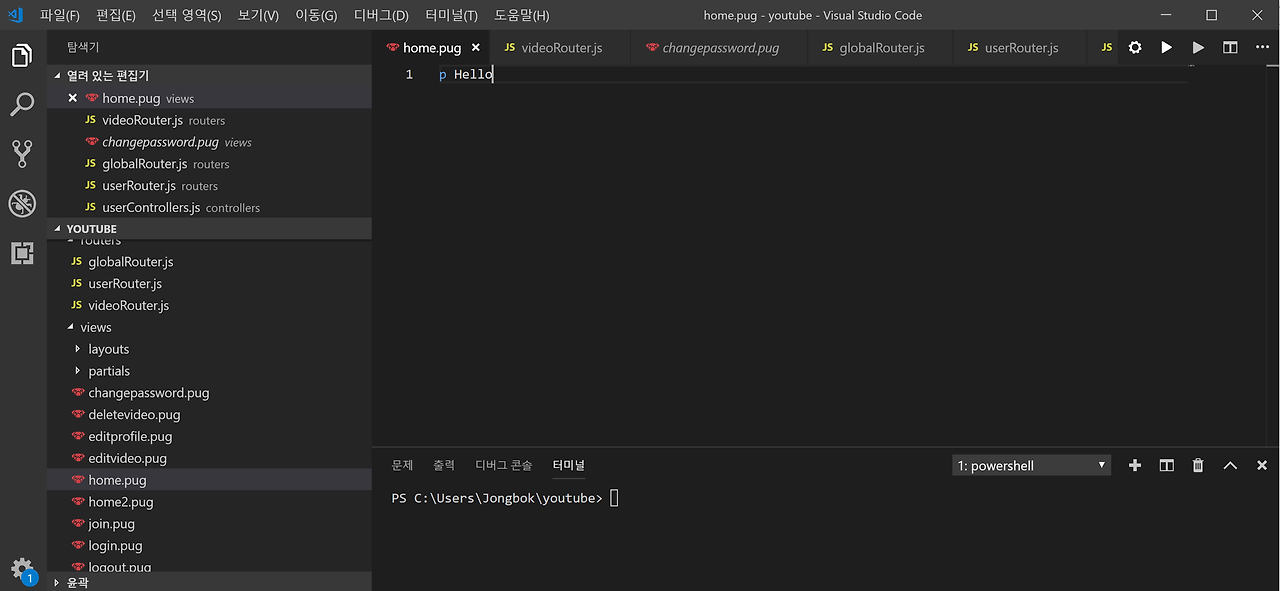
Task: Open the 보기(V) menu
Action: (258, 15)
